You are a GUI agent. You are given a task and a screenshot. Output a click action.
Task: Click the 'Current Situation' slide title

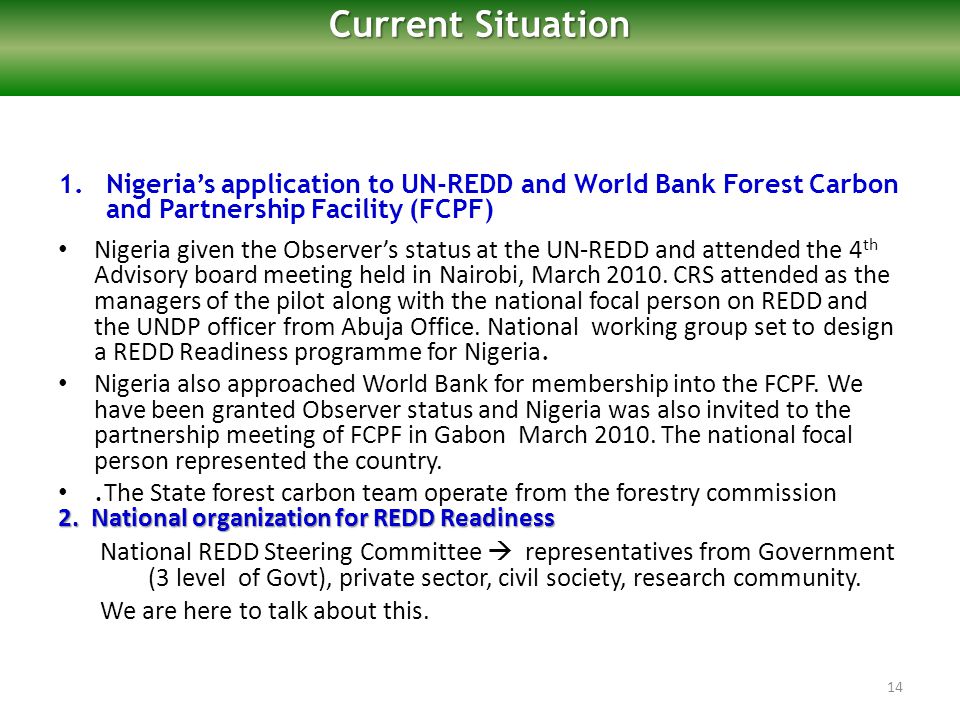479,25
